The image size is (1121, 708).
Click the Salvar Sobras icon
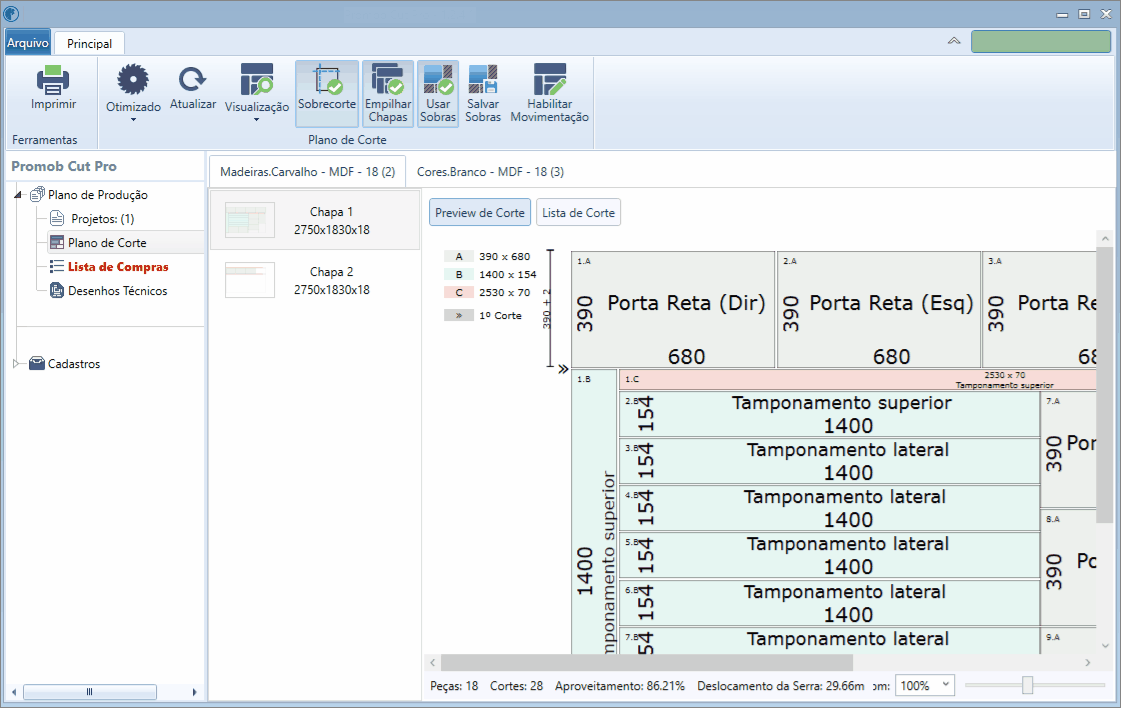click(x=483, y=80)
